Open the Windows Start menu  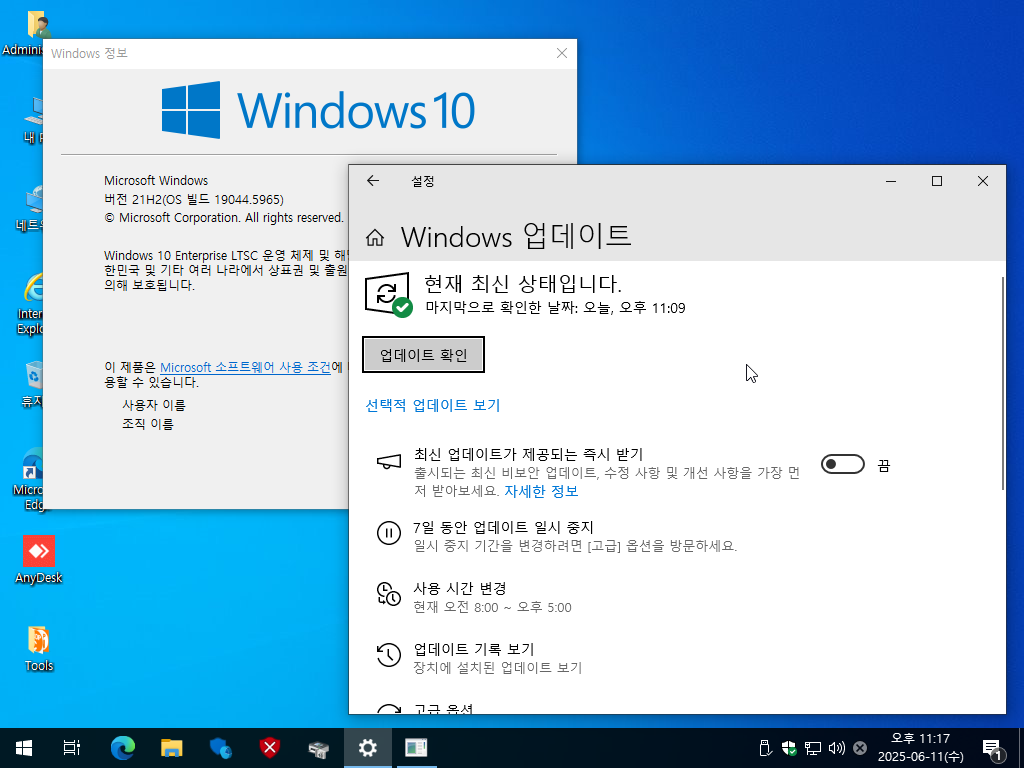point(24,748)
